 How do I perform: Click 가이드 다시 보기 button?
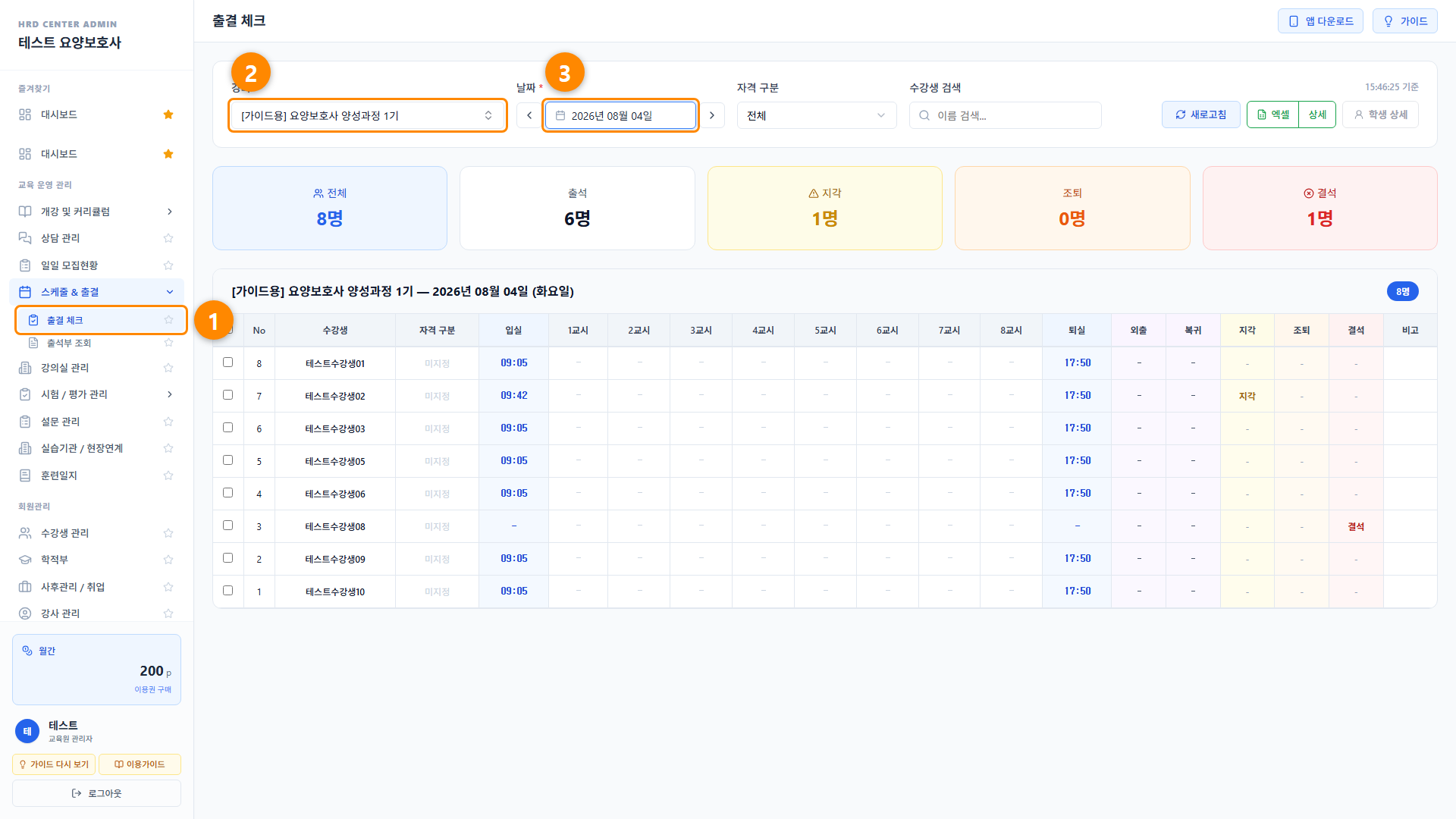tap(54, 764)
